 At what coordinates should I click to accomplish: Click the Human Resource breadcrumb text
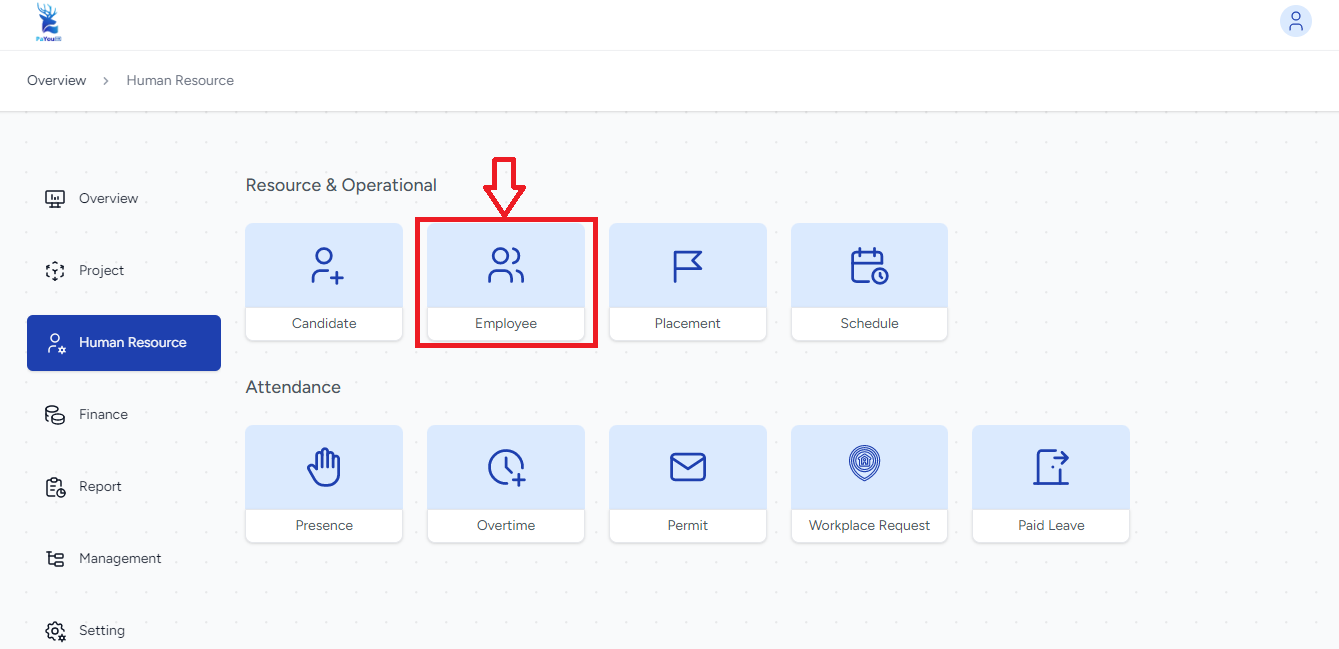[180, 80]
